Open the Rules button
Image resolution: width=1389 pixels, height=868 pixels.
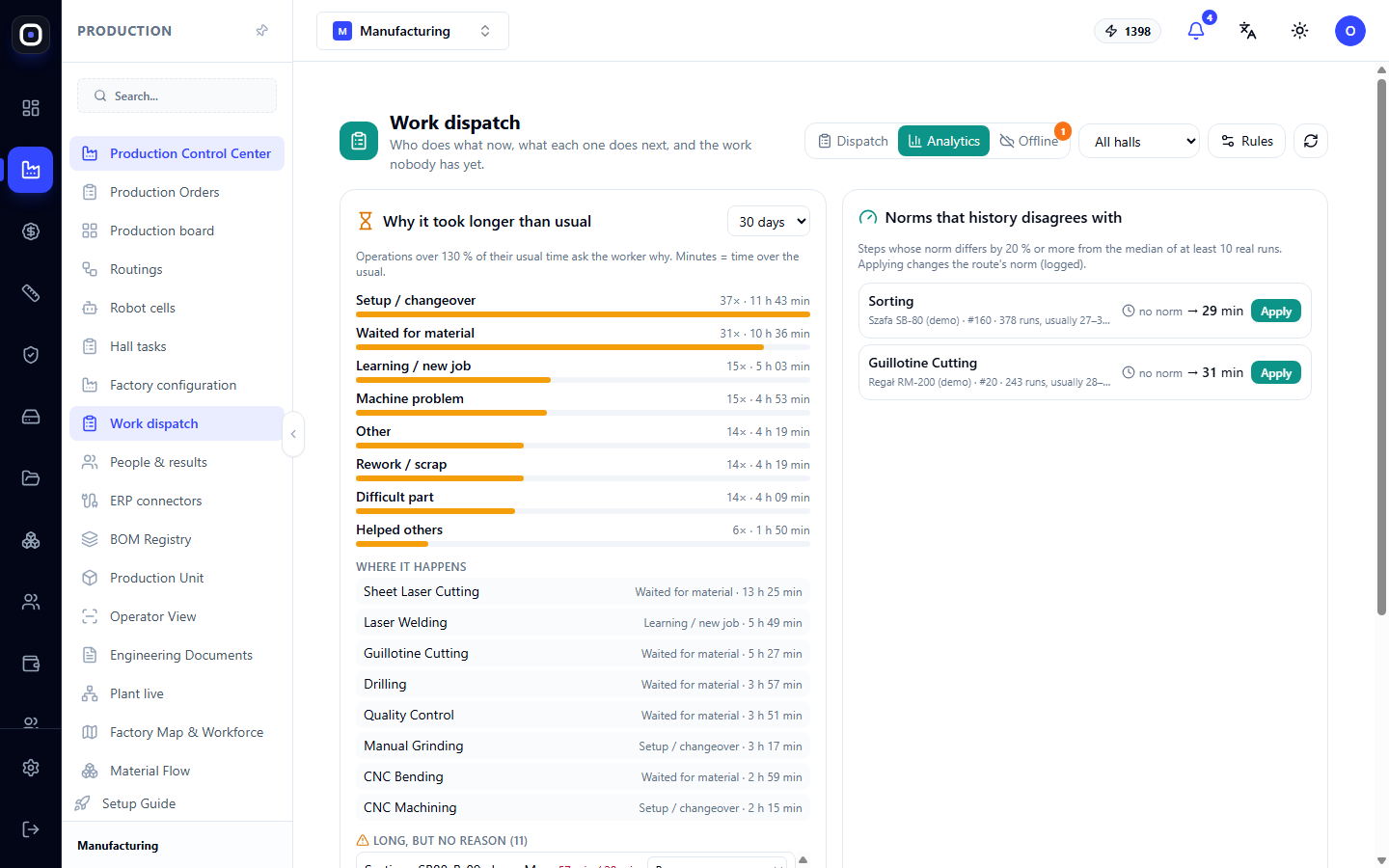pyautogui.click(x=1246, y=141)
